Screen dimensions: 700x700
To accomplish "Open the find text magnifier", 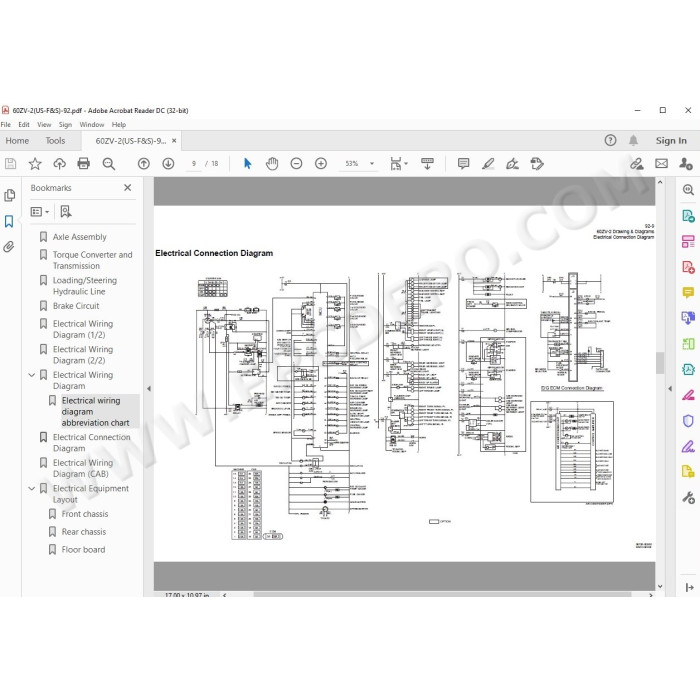I will [108, 164].
